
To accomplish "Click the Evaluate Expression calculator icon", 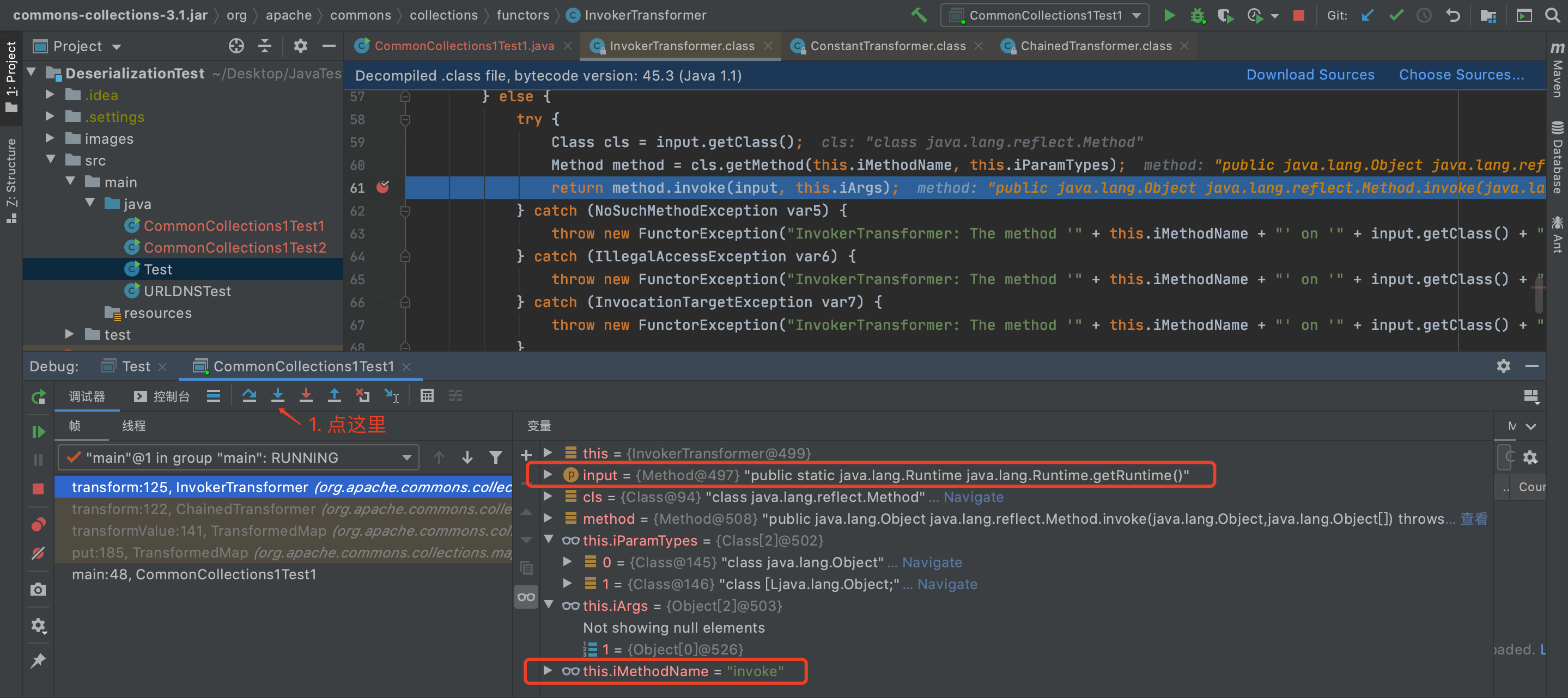I will point(427,396).
